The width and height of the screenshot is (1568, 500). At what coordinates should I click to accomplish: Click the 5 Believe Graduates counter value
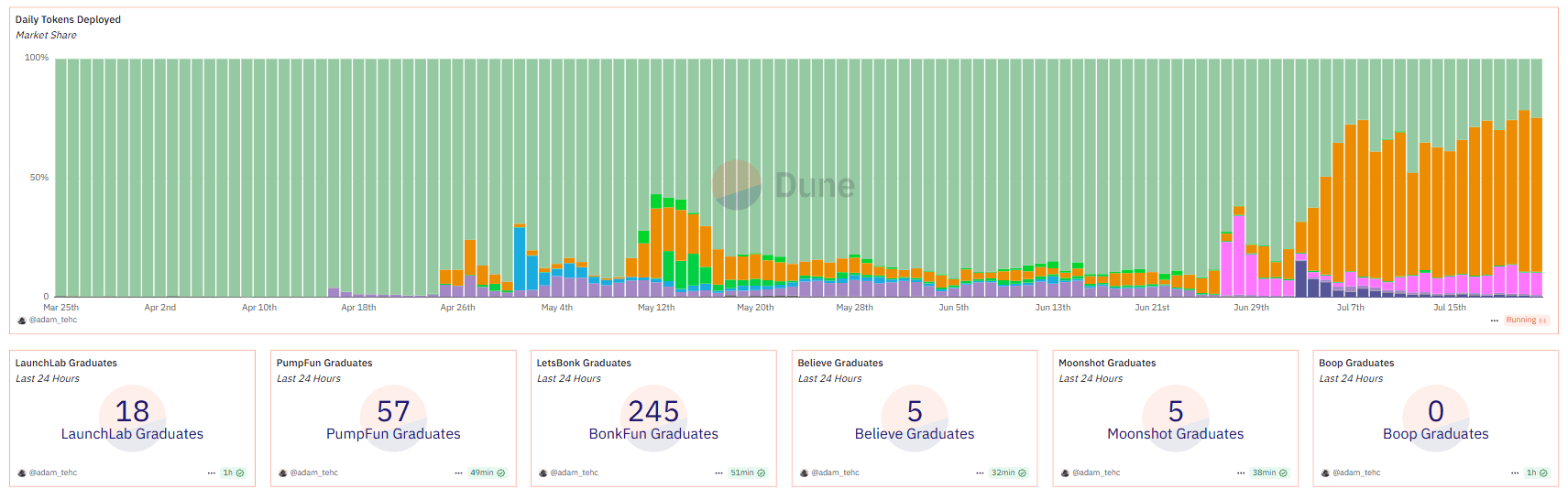point(915,411)
